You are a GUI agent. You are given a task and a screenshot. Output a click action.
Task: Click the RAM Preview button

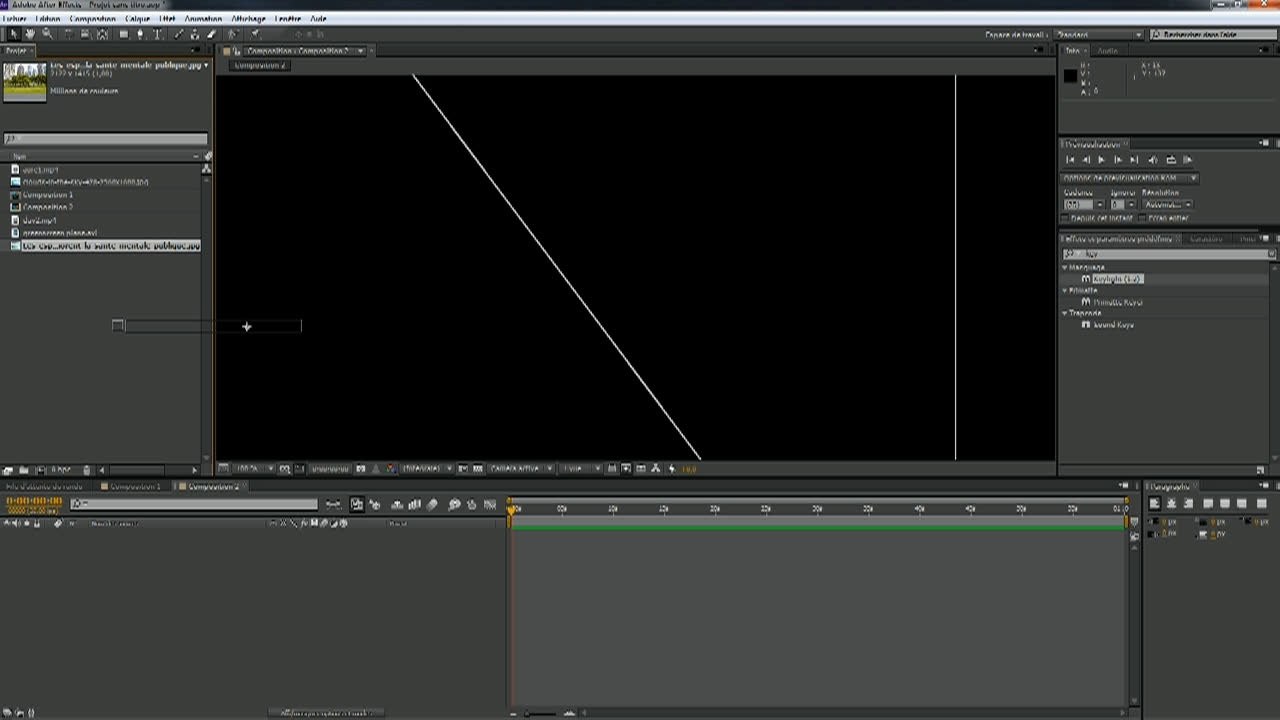pos(1188,160)
